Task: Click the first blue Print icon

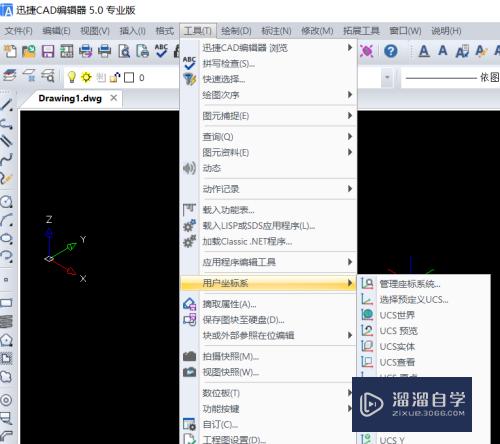Action: click(86, 51)
